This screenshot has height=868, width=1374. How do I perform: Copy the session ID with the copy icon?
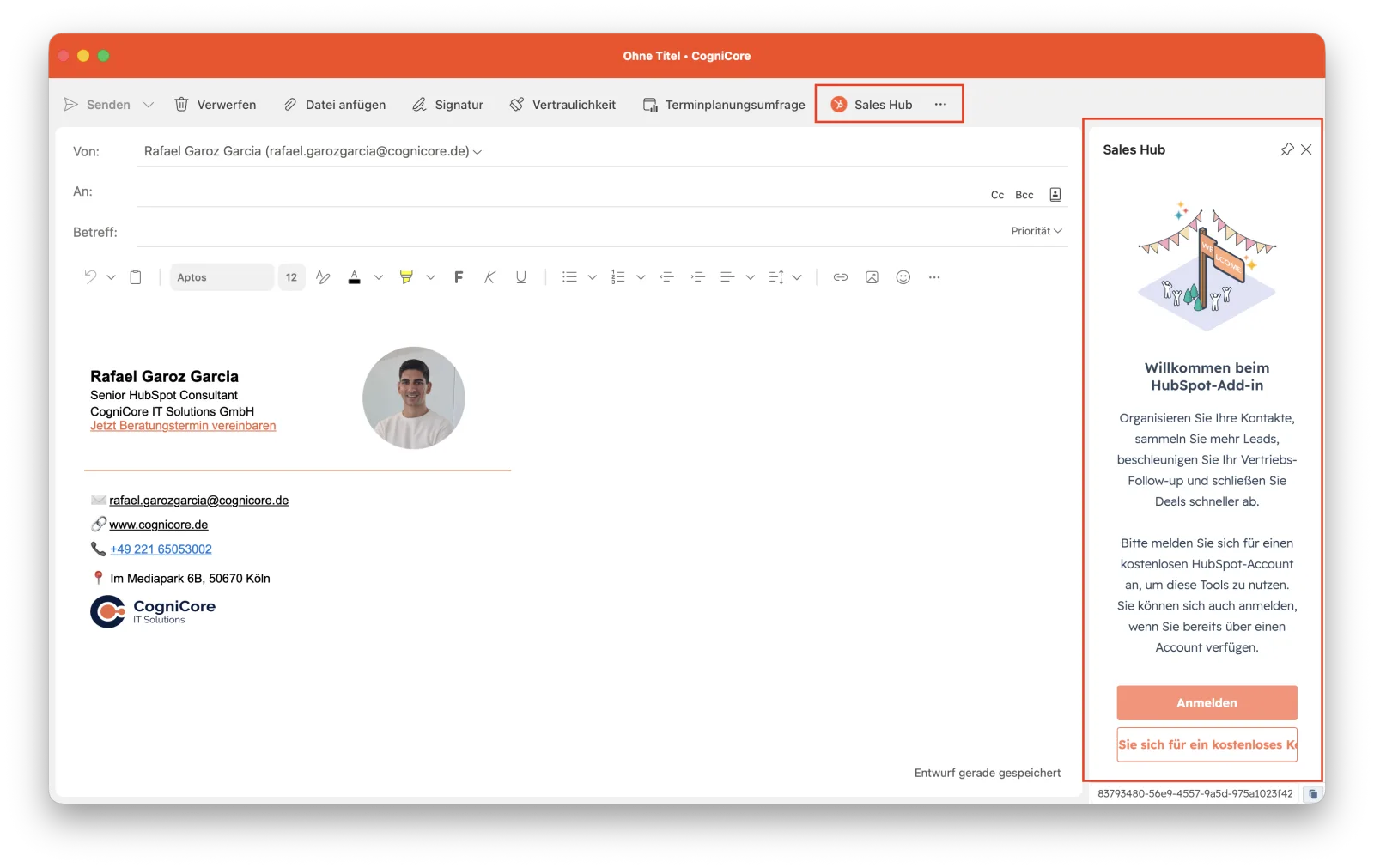1313,794
